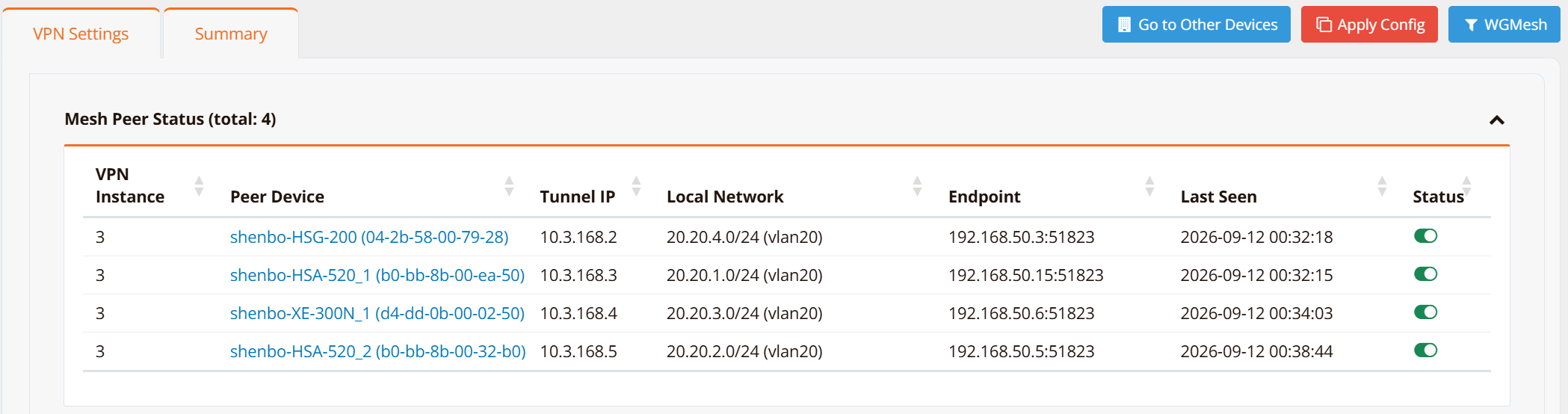Click Go to Other Devices button
Image resolution: width=1568 pixels, height=414 pixels.
click(x=1196, y=25)
